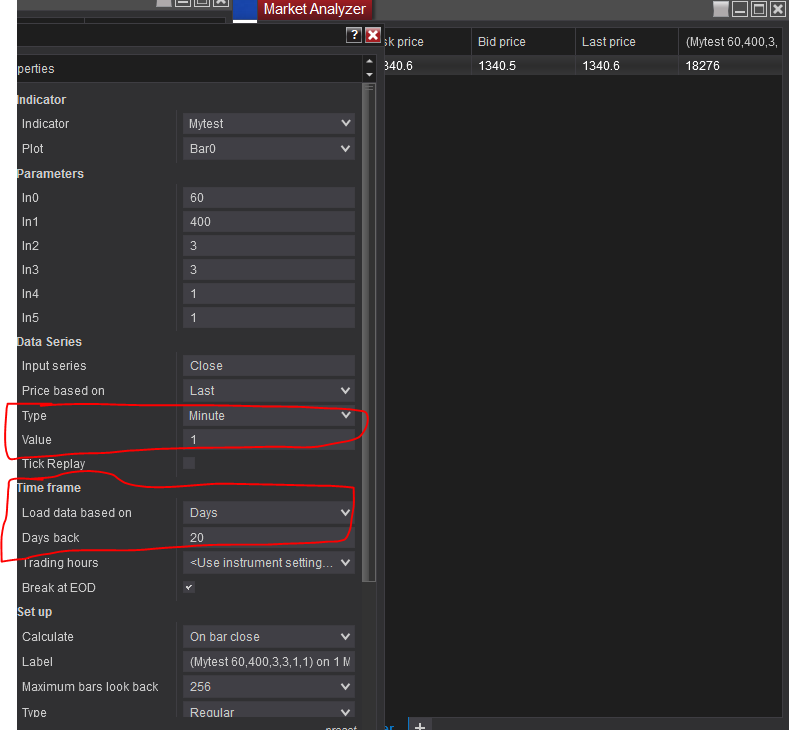Image resolution: width=789 pixels, height=730 pixels.
Task: Open the Indicator dropdown showing Mytest
Action: [x=269, y=124]
